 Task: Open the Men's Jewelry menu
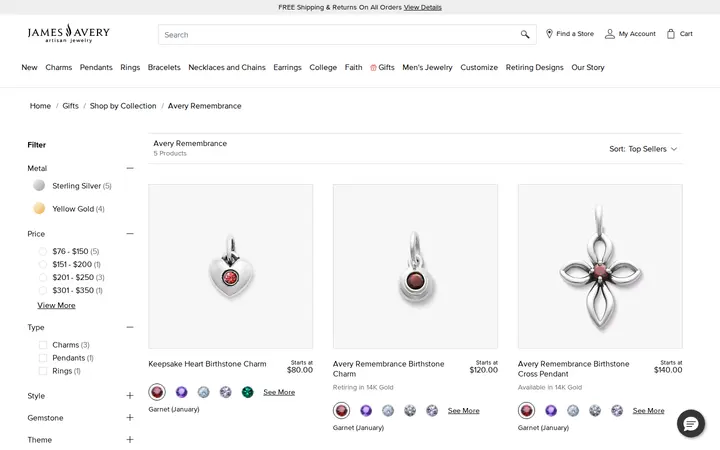click(x=427, y=68)
